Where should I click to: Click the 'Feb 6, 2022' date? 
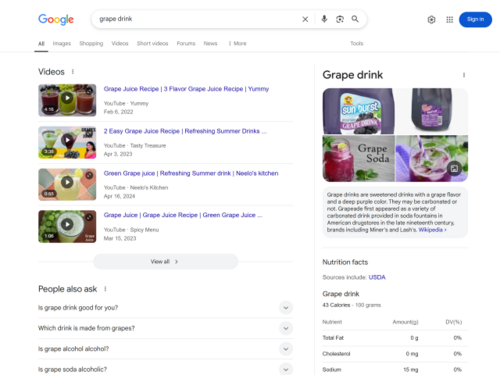(x=118, y=112)
